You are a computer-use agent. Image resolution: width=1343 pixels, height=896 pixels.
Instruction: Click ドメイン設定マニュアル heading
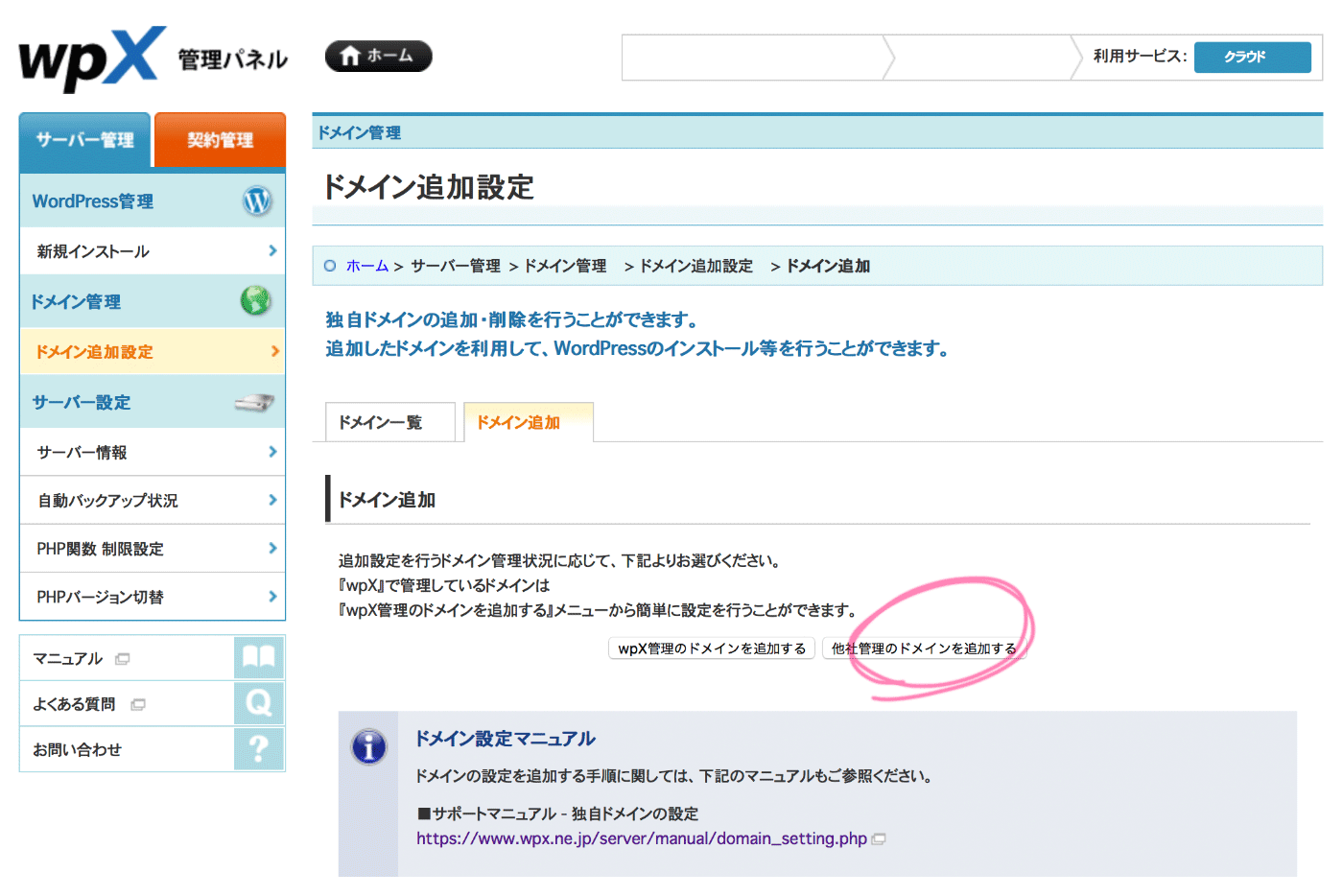point(506,739)
